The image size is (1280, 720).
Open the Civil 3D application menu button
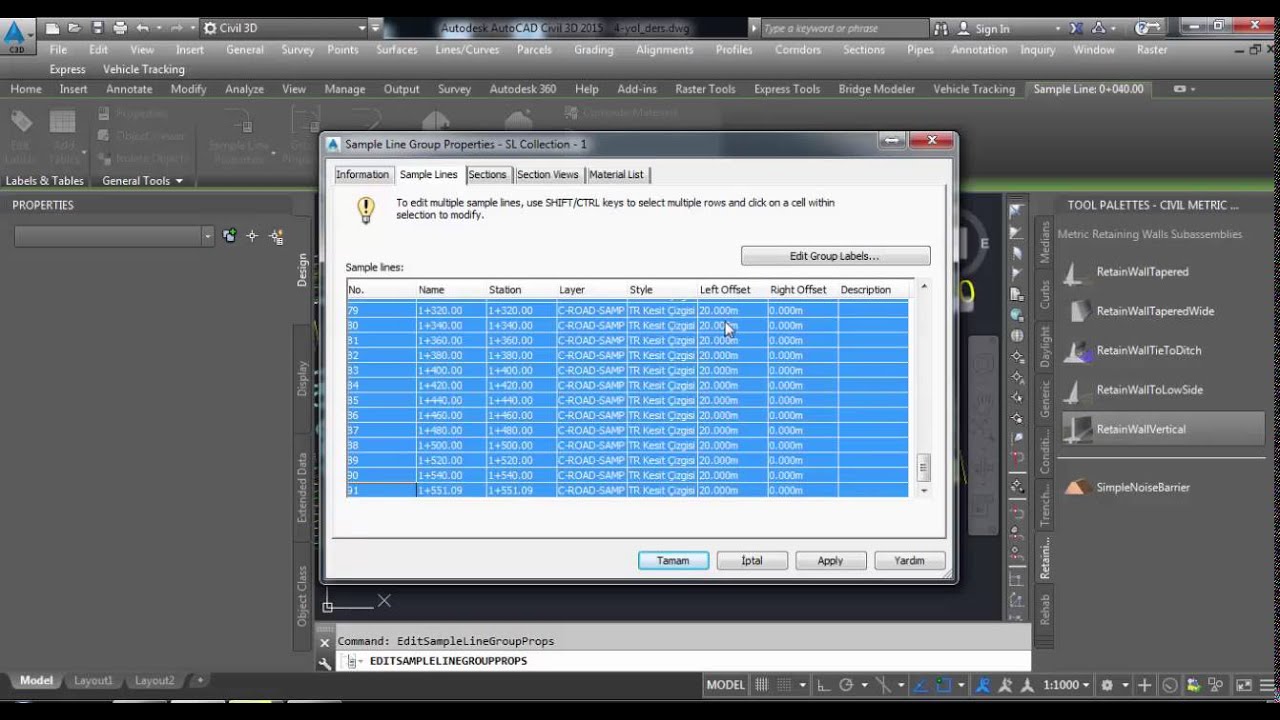click(x=16, y=37)
